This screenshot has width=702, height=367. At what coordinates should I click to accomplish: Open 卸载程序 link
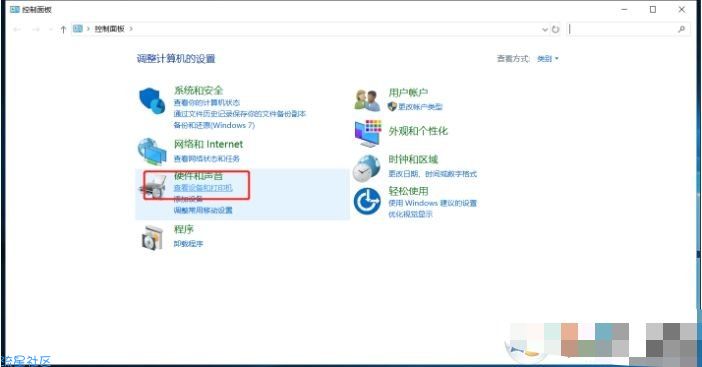click(x=188, y=244)
